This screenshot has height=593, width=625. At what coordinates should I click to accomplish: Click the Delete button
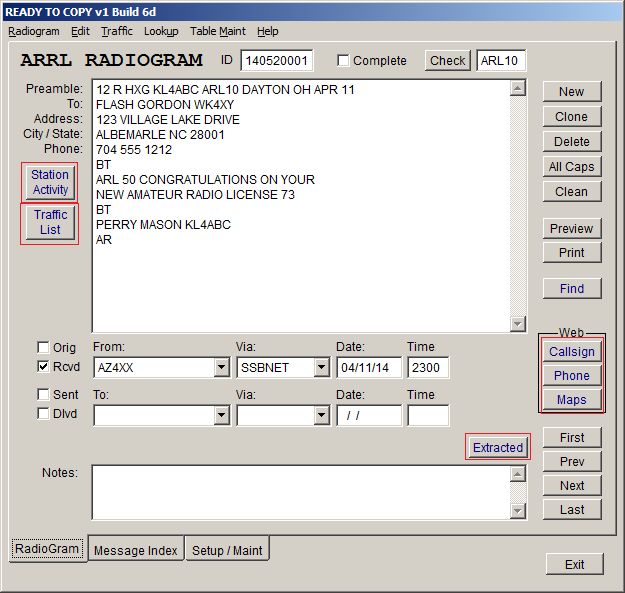pyautogui.click(x=572, y=141)
